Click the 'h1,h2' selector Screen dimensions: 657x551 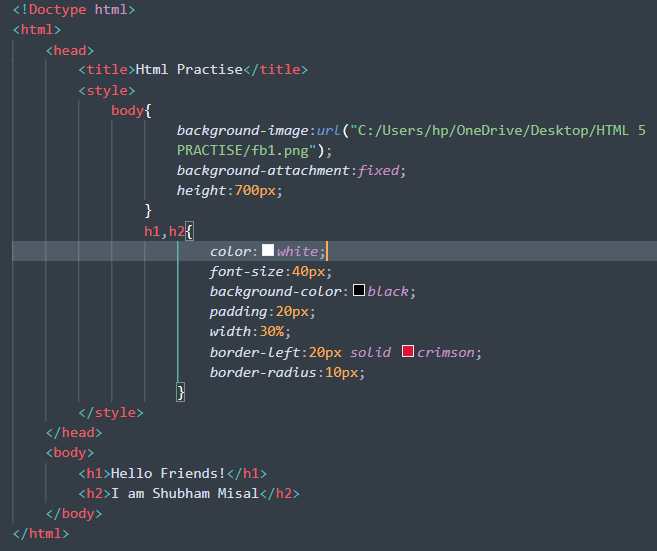click(x=164, y=231)
